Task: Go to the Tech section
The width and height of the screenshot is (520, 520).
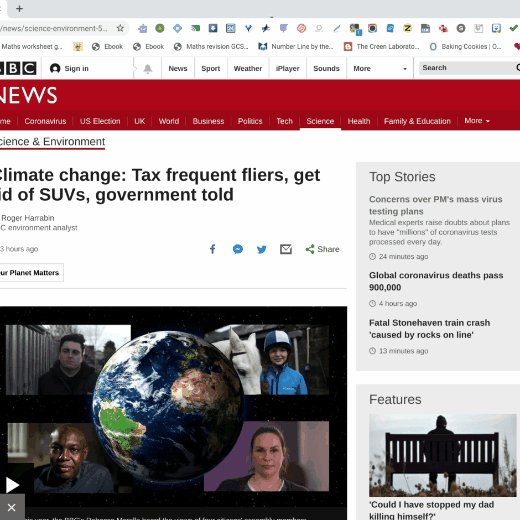Action: [284, 121]
